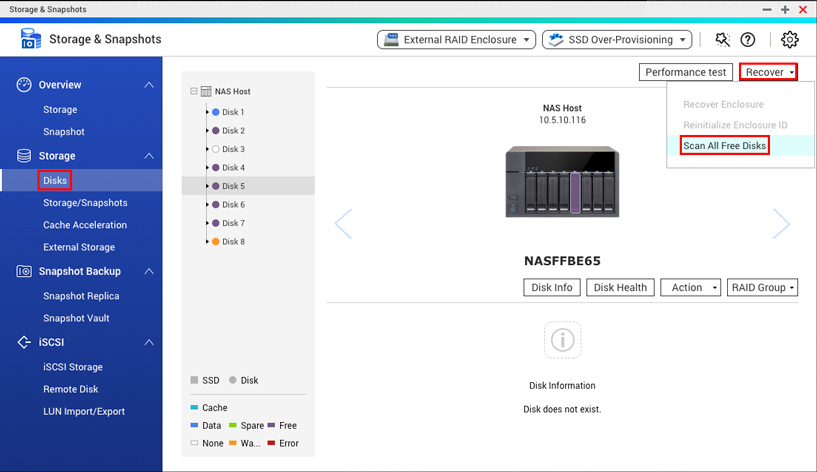Screen dimensions: 817x472
Task: Collapse the Overview section chevron
Action: coord(149,84)
